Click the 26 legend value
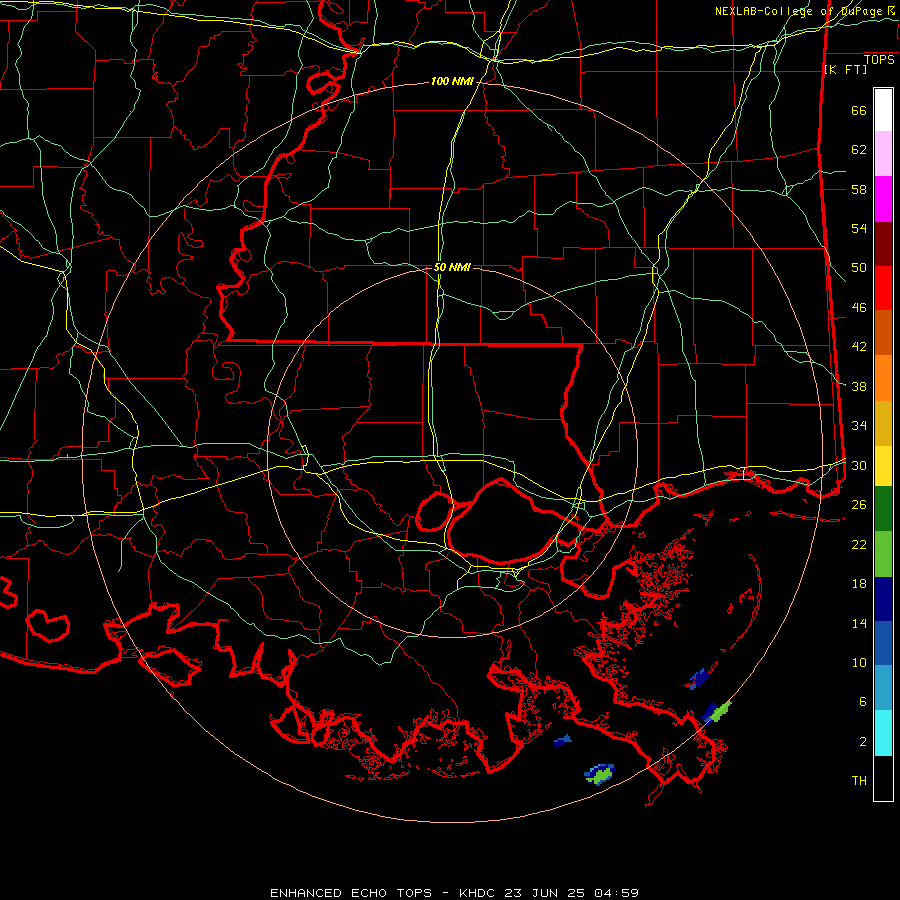Image resolution: width=900 pixels, height=900 pixels. click(x=859, y=505)
